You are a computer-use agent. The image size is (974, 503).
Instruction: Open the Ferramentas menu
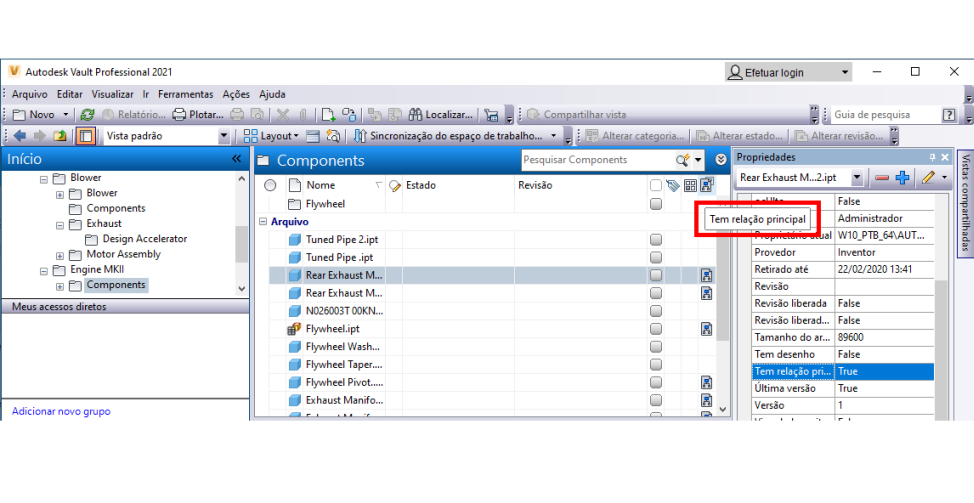coord(186,94)
